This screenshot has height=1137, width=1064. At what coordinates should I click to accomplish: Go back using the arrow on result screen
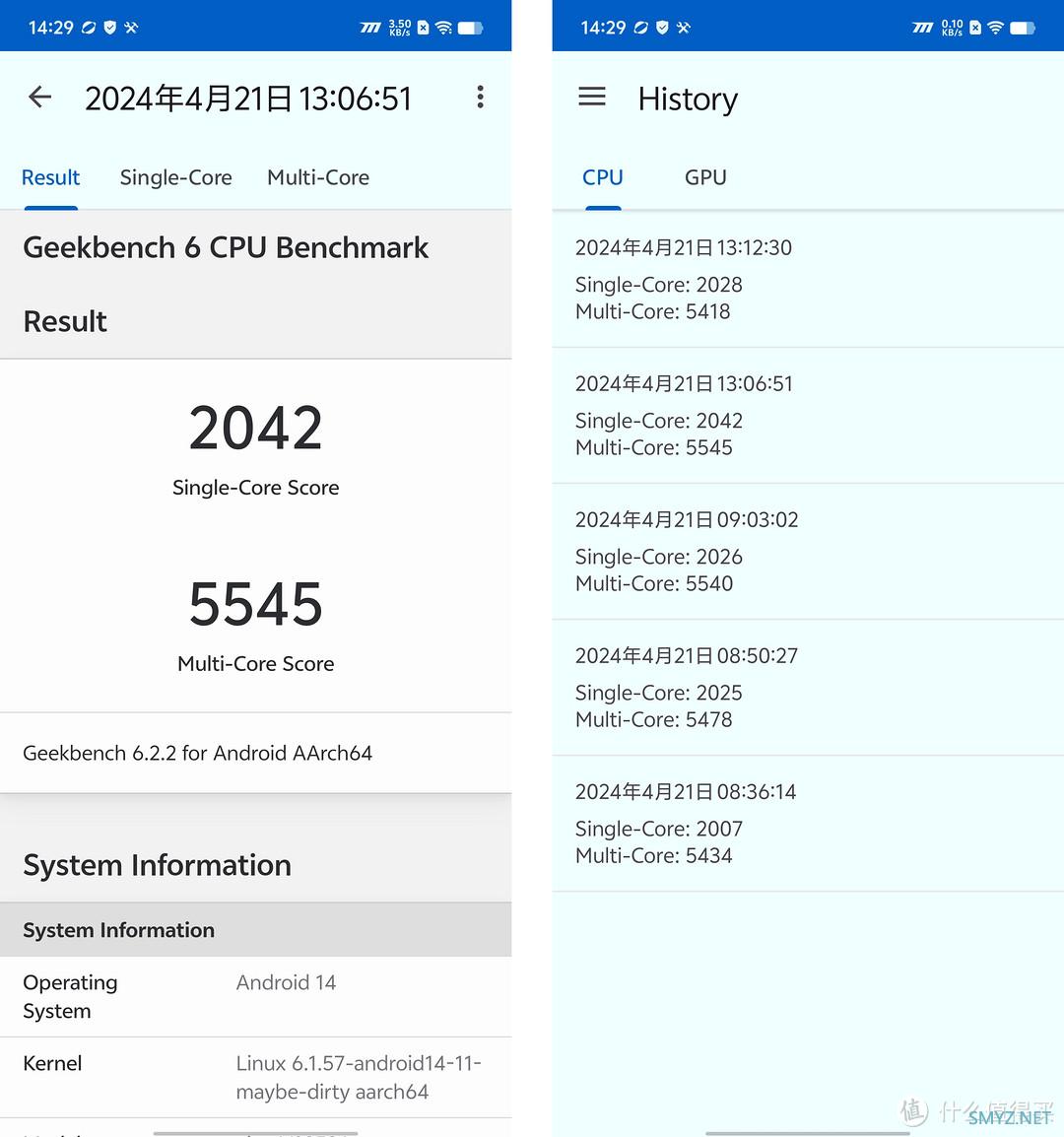pos(39,97)
